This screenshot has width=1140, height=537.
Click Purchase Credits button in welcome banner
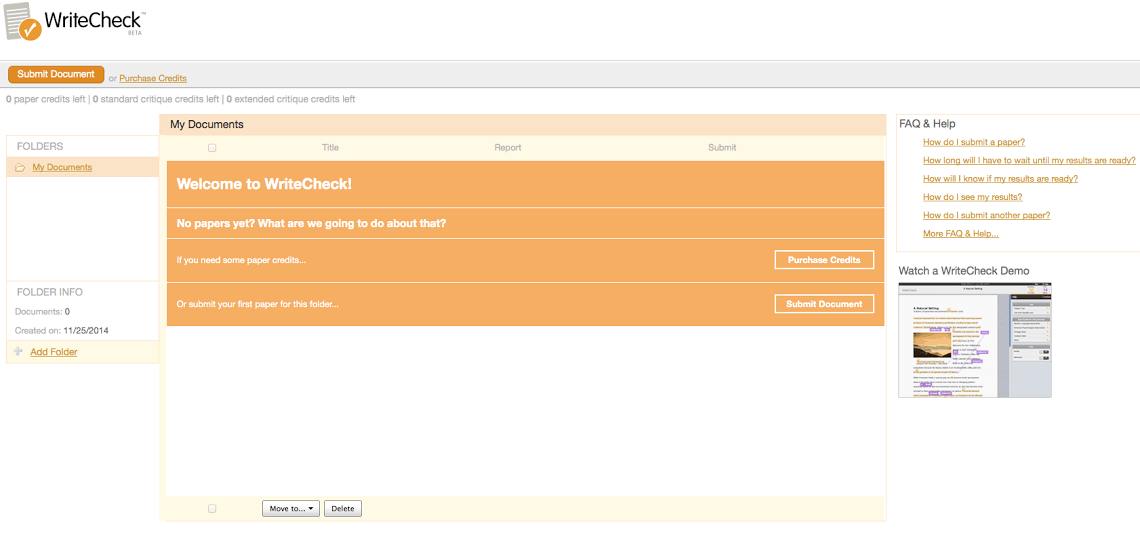(824, 260)
